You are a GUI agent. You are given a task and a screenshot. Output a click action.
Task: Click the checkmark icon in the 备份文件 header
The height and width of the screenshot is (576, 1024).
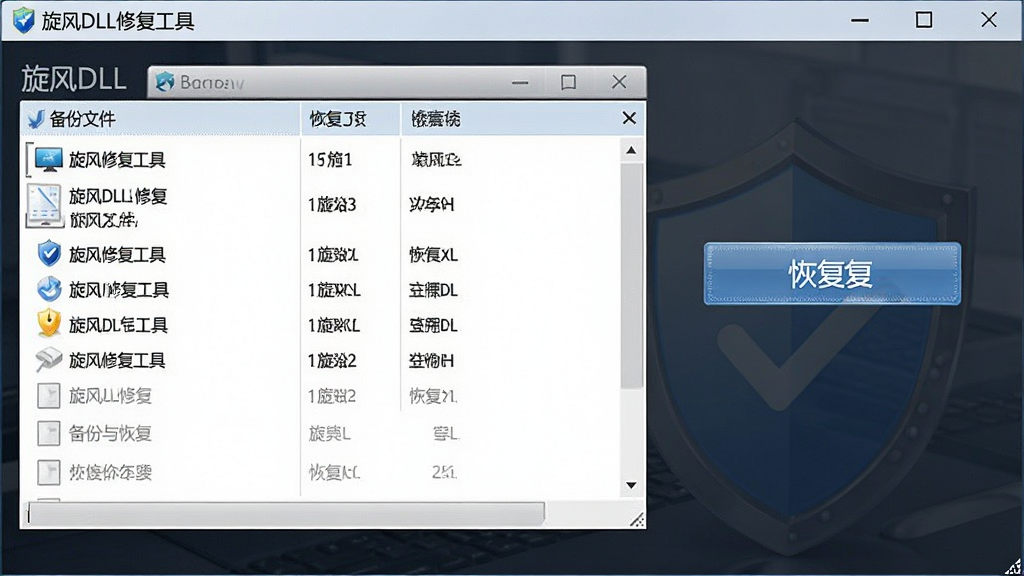coord(36,119)
